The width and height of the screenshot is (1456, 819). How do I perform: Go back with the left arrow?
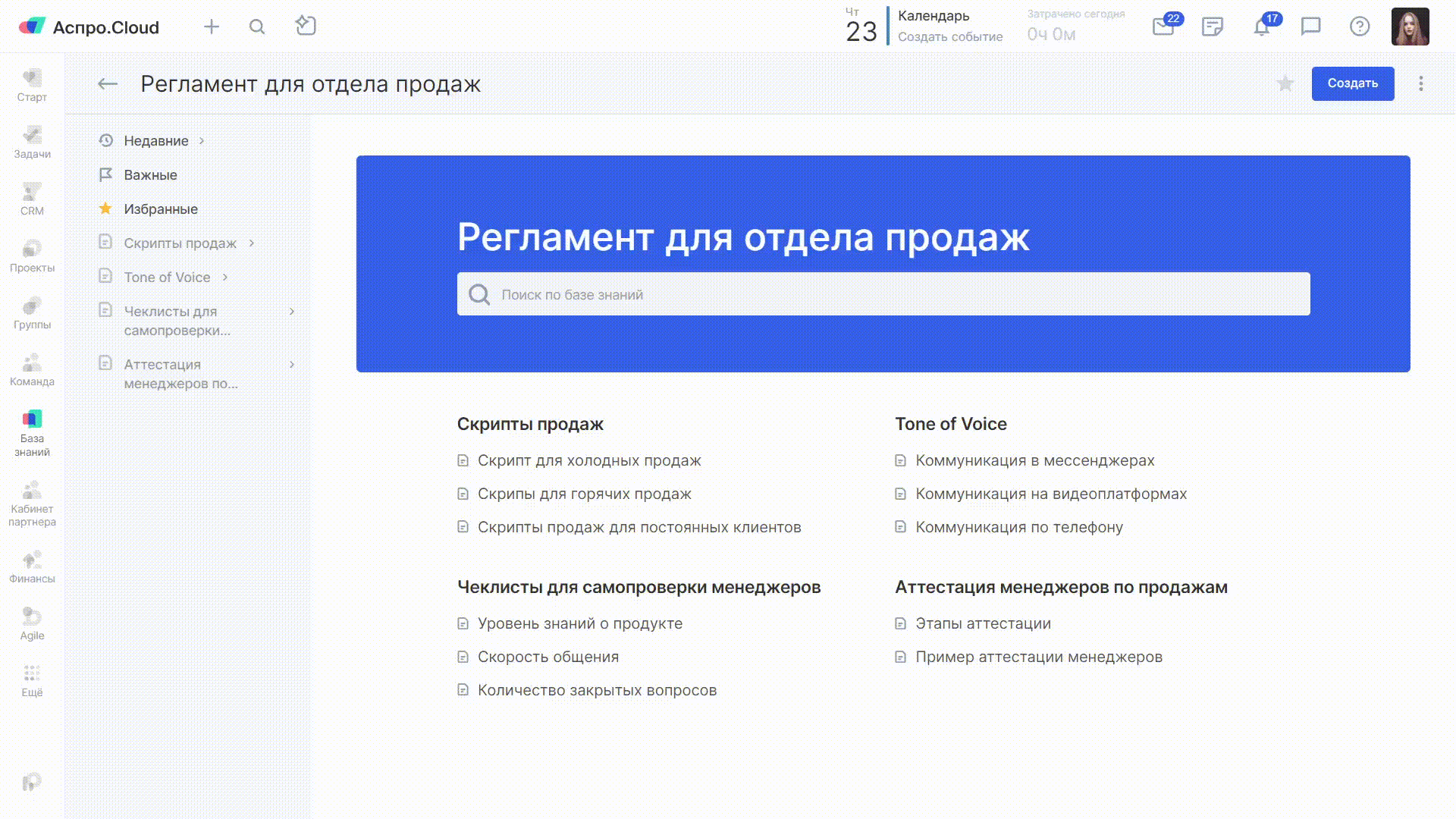(x=108, y=84)
